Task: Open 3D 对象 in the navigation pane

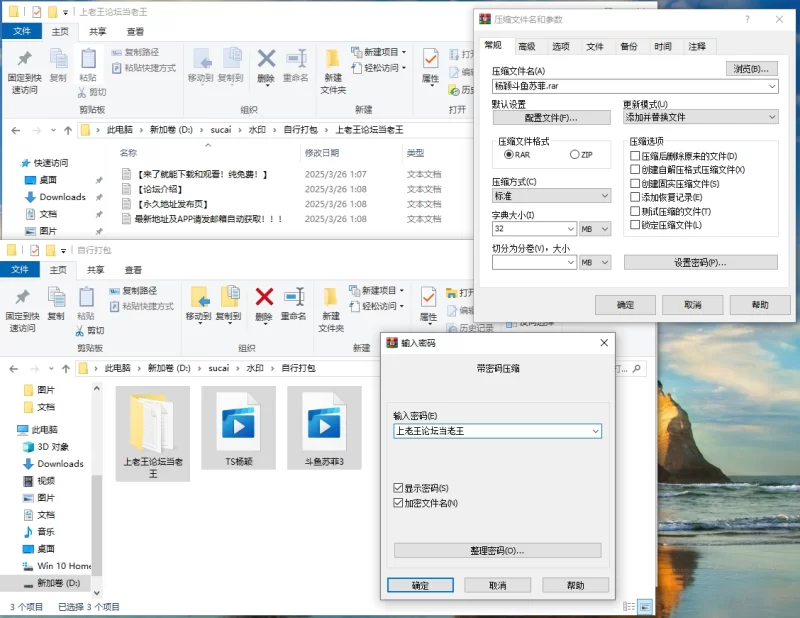Action: pos(53,447)
